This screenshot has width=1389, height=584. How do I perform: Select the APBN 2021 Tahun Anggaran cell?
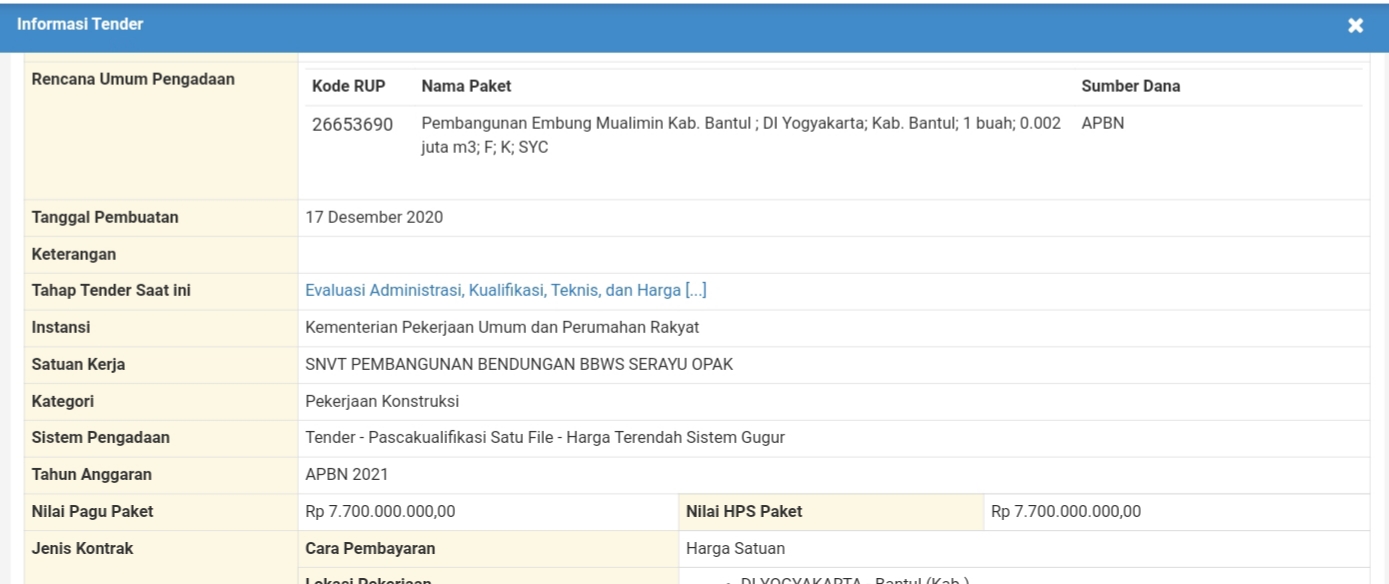click(347, 475)
